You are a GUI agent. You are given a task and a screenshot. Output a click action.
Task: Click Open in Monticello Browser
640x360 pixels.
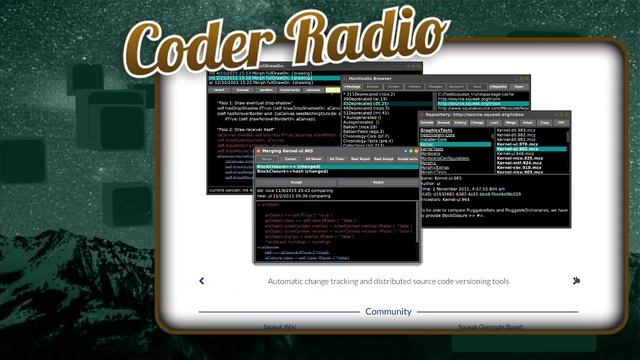[519, 87]
